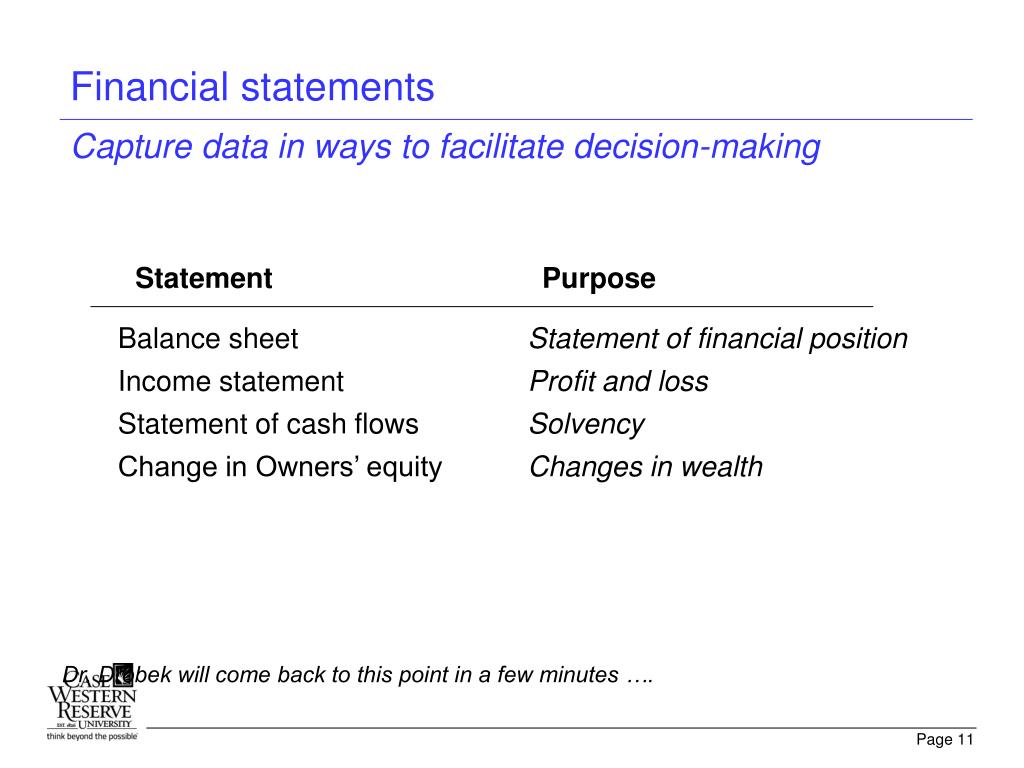Click the think beyond the possible tagline
The width and height of the screenshot is (1024, 768).
click(x=91, y=737)
